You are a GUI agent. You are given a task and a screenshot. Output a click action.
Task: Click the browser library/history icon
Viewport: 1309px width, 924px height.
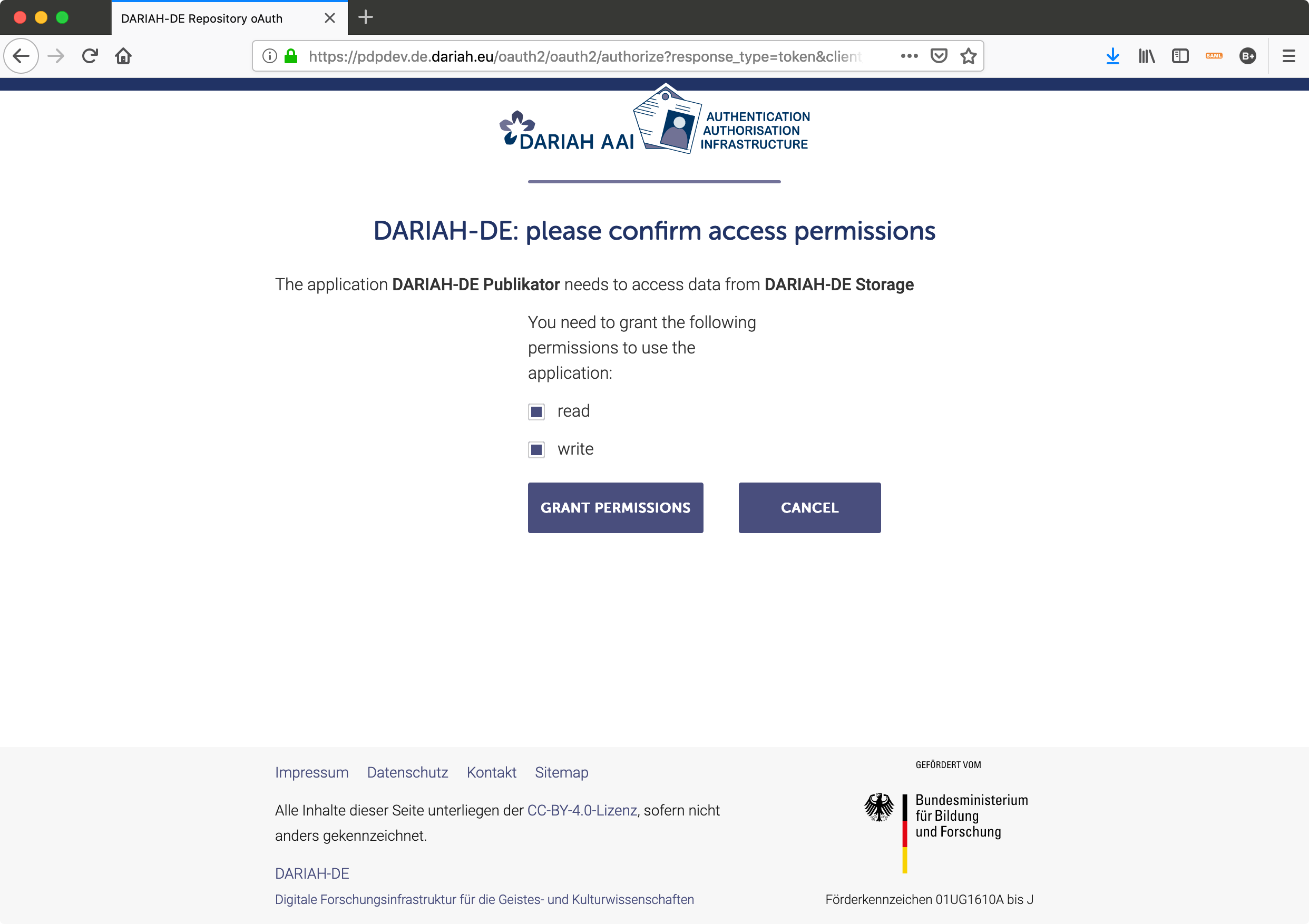[1148, 56]
